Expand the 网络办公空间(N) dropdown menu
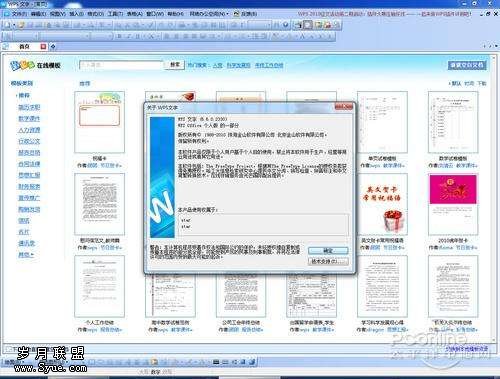 pyautogui.click(x=209, y=14)
